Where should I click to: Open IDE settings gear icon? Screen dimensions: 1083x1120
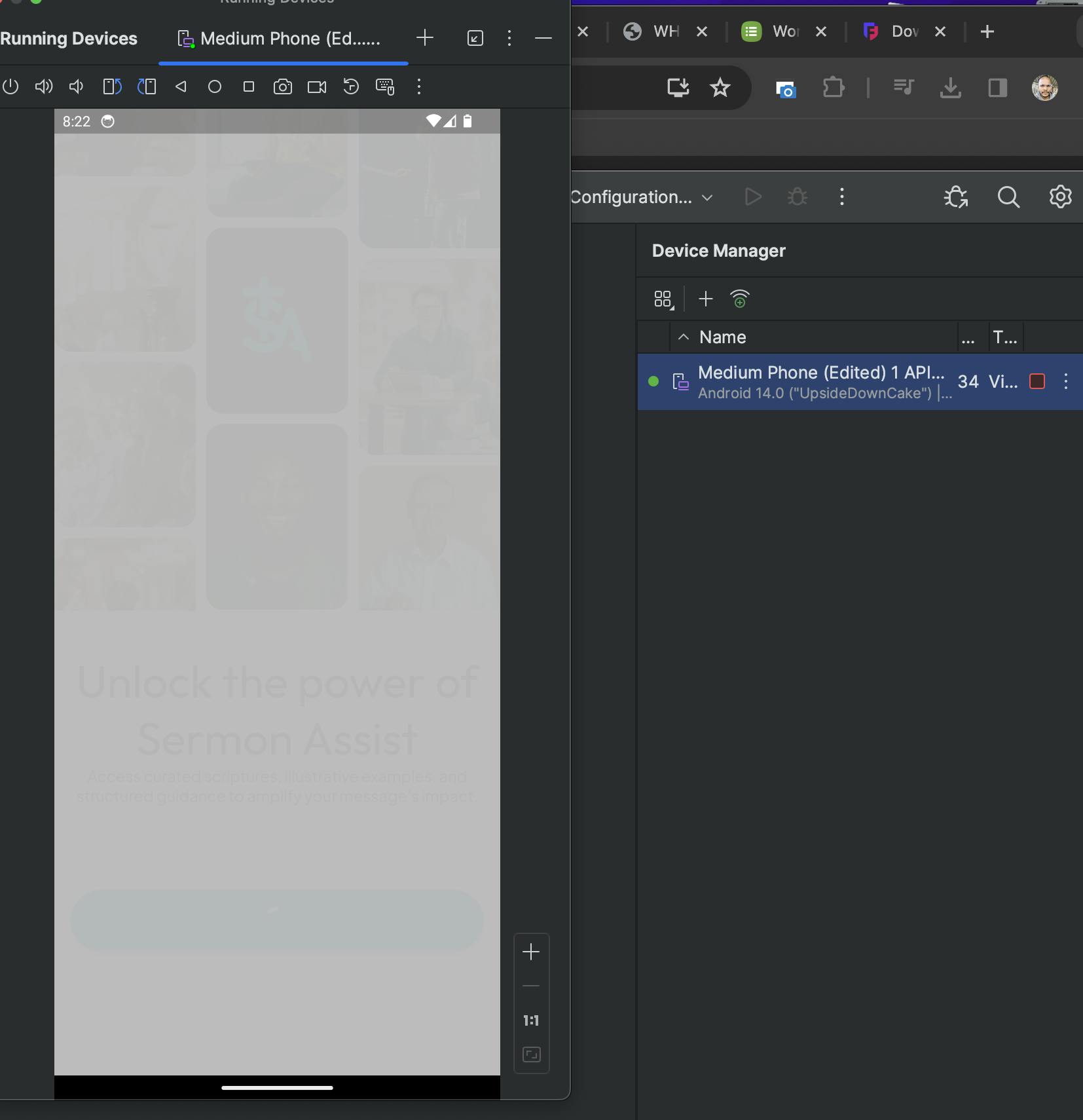tap(1060, 197)
